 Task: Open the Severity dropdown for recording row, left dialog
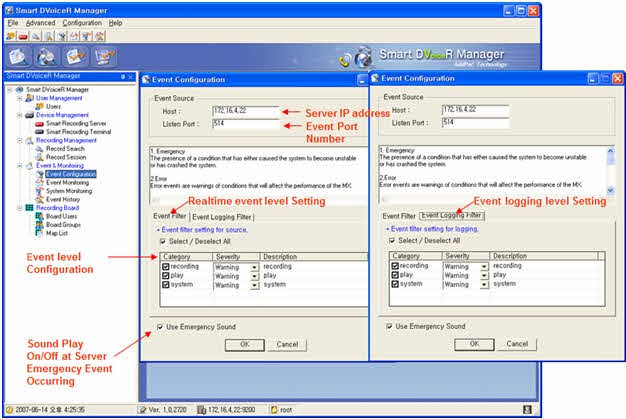pyautogui.click(x=255, y=267)
